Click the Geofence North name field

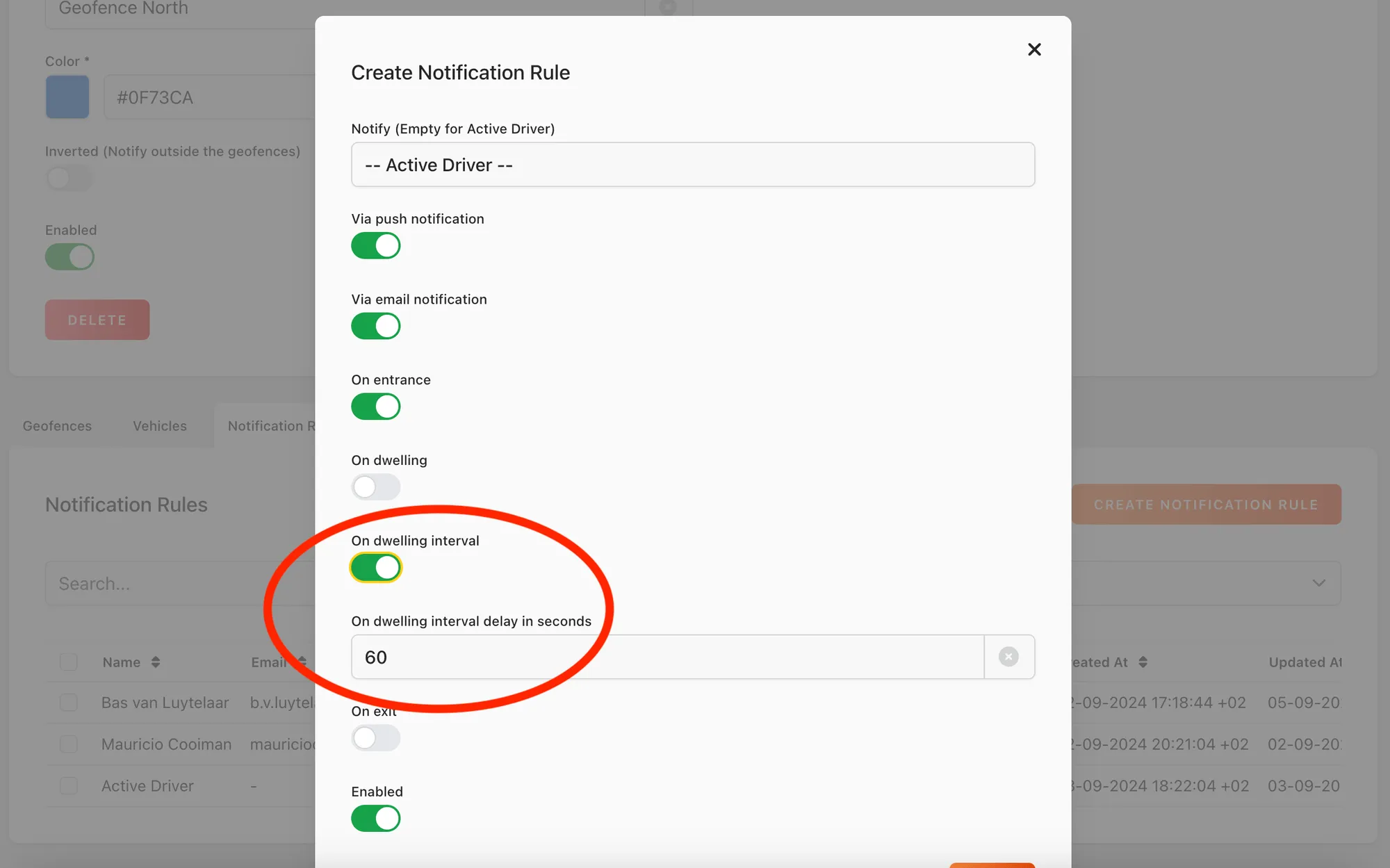(345, 10)
